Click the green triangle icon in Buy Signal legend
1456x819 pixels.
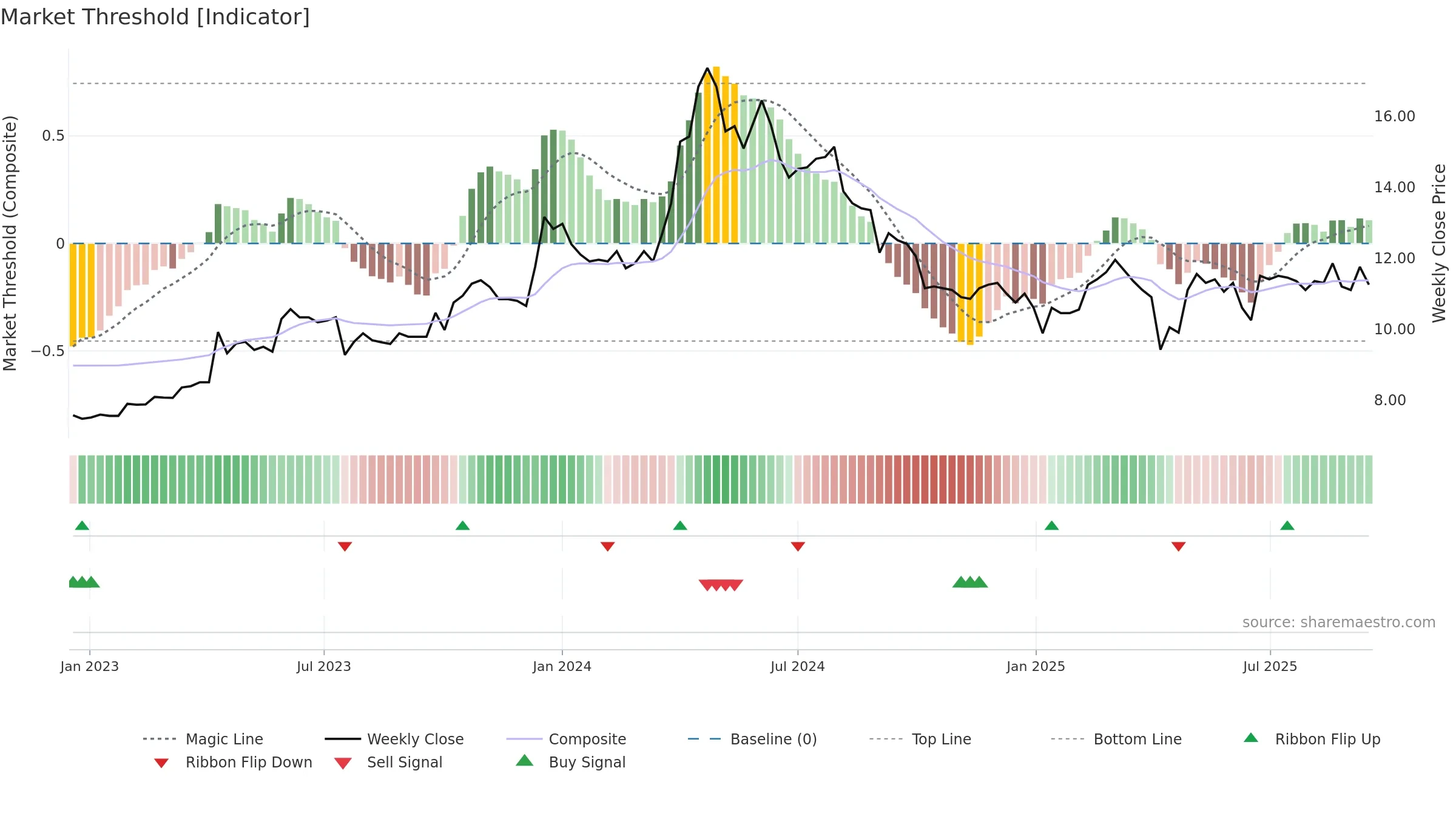pyautogui.click(x=525, y=760)
